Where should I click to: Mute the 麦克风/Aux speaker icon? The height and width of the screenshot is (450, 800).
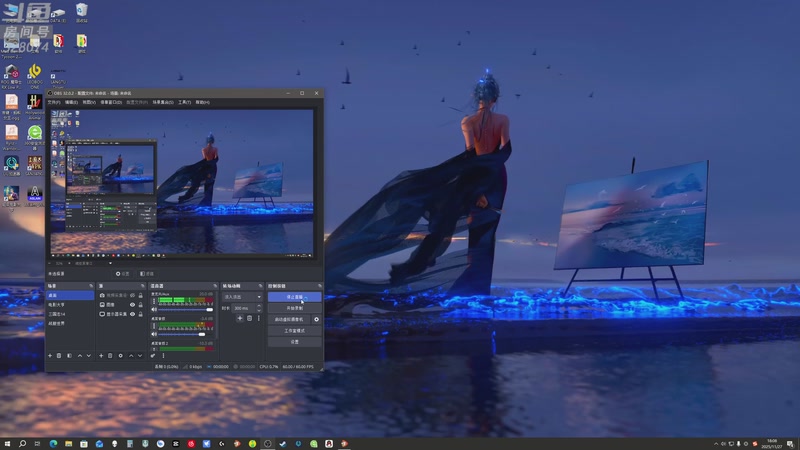pos(154,309)
